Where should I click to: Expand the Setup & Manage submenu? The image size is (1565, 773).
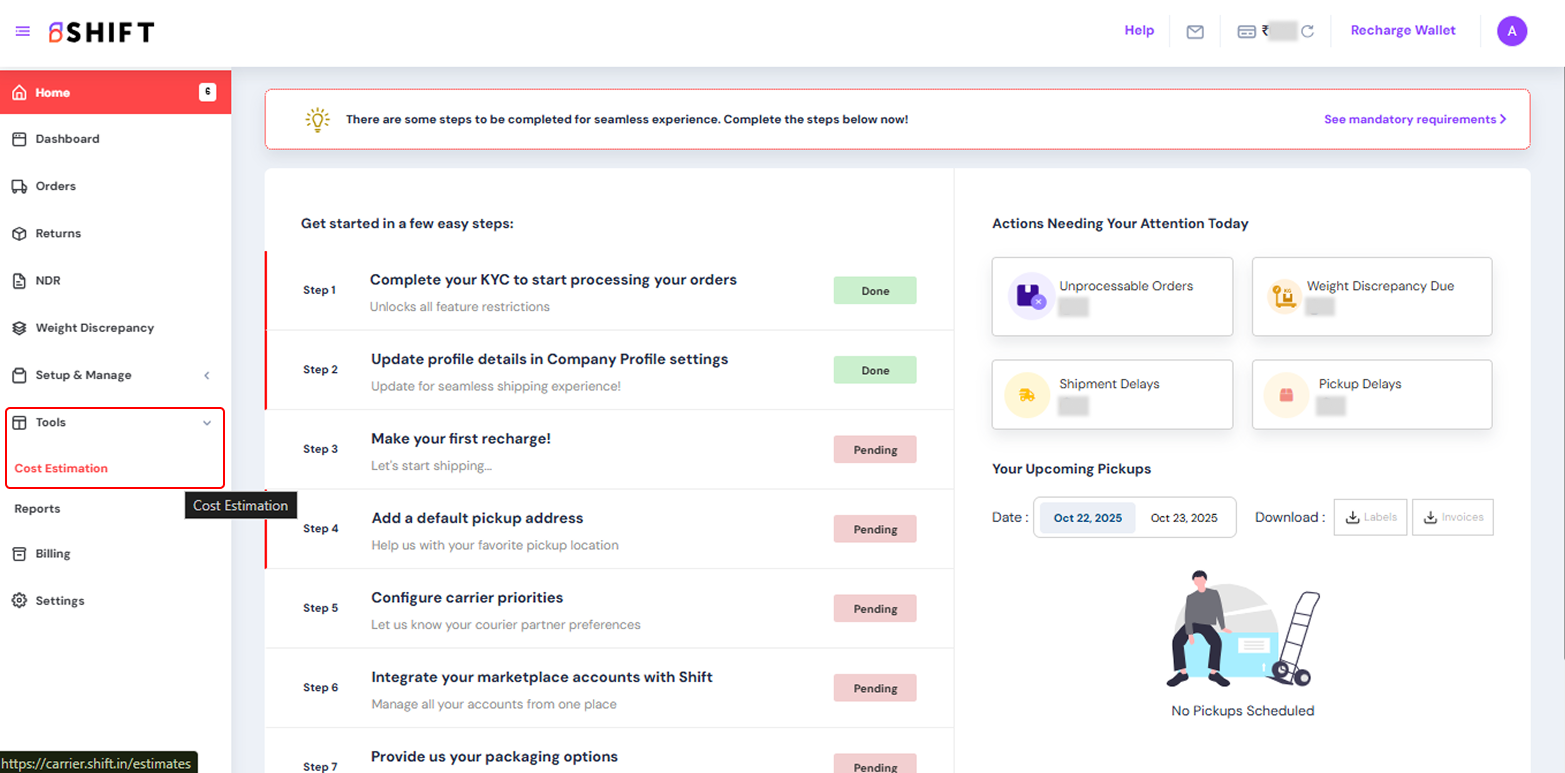point(207,376)
